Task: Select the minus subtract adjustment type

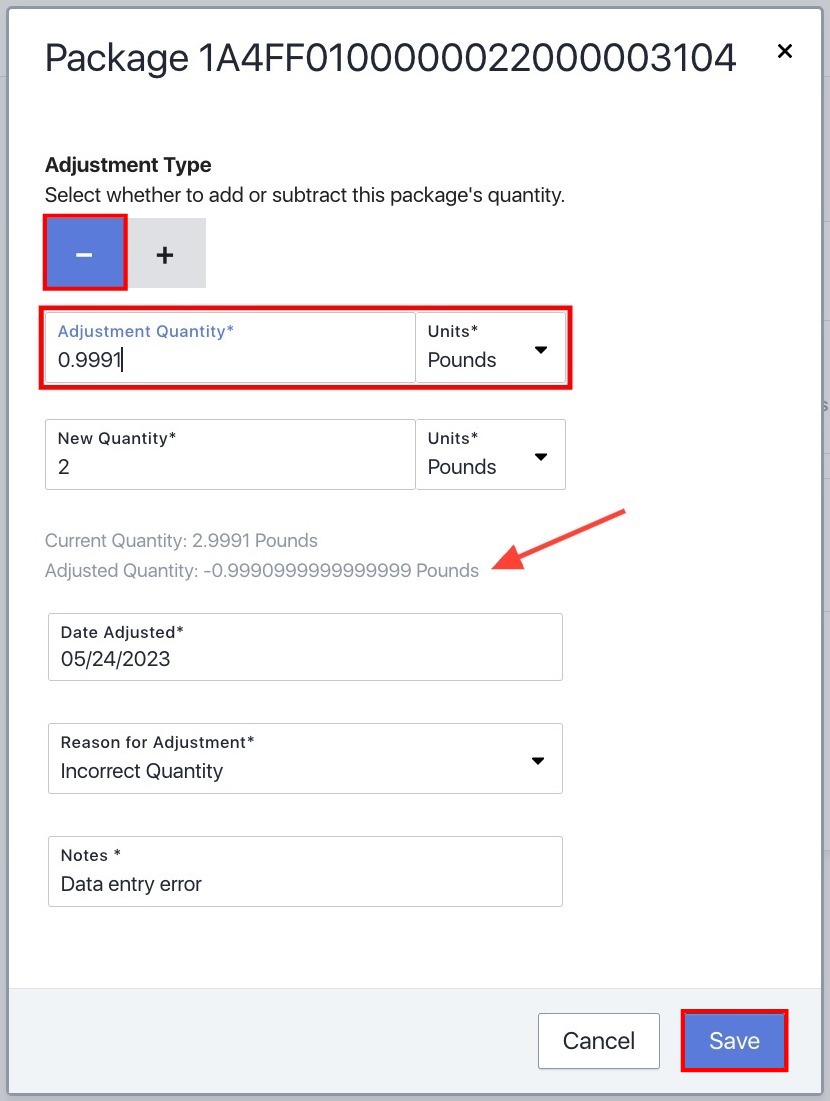Action: click(85, 253)
